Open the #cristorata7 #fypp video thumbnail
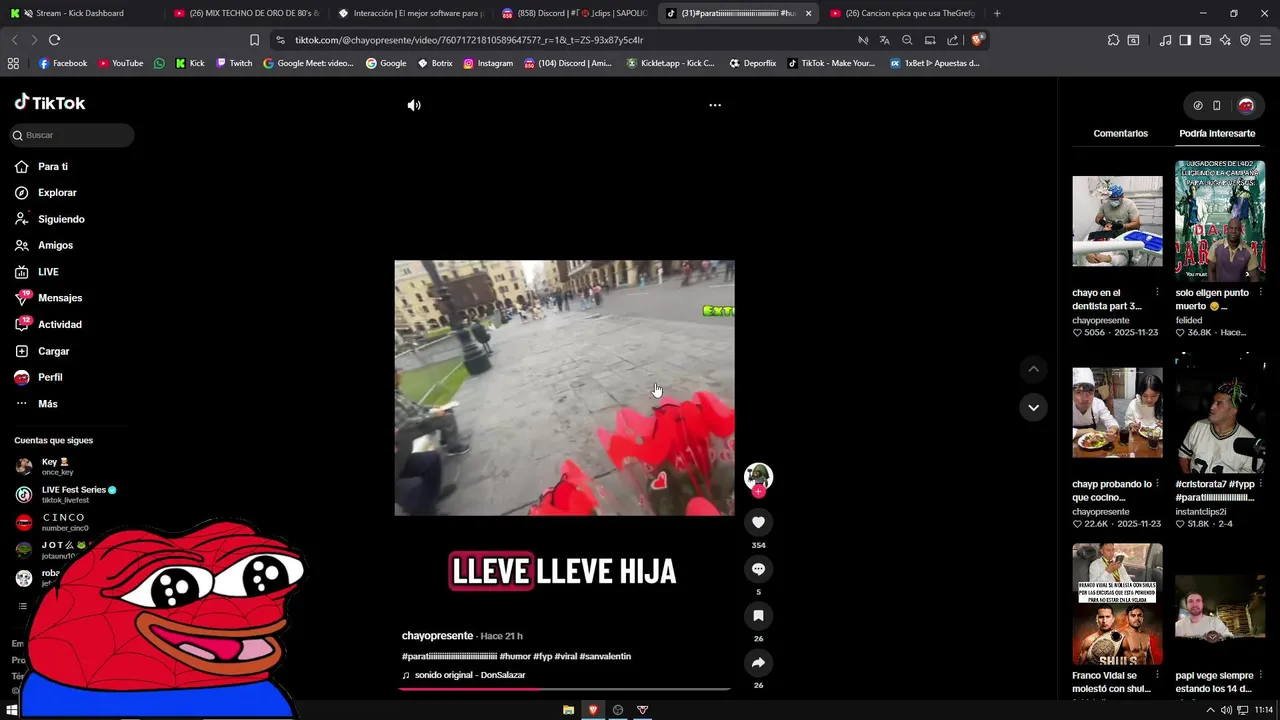 [1220, 412]
